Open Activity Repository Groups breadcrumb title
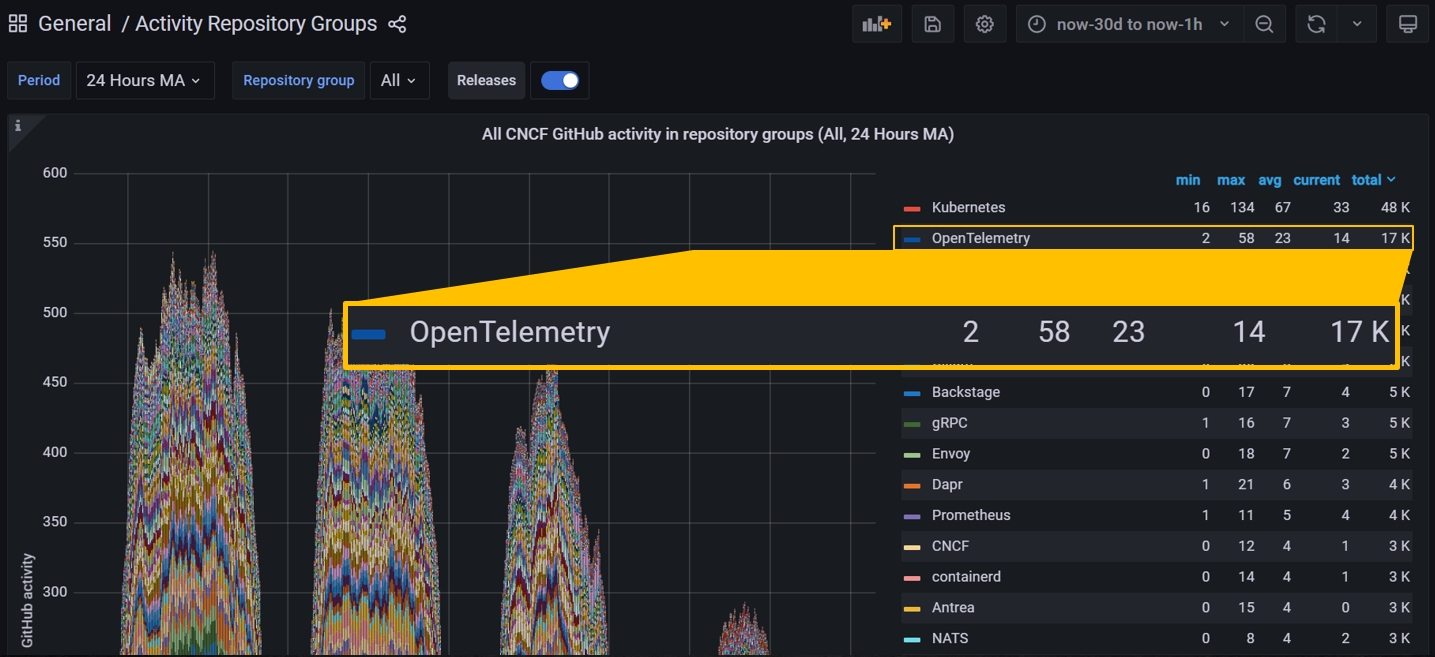The width and height of the screenshot is (1435, 657). [x=256, y=24]
